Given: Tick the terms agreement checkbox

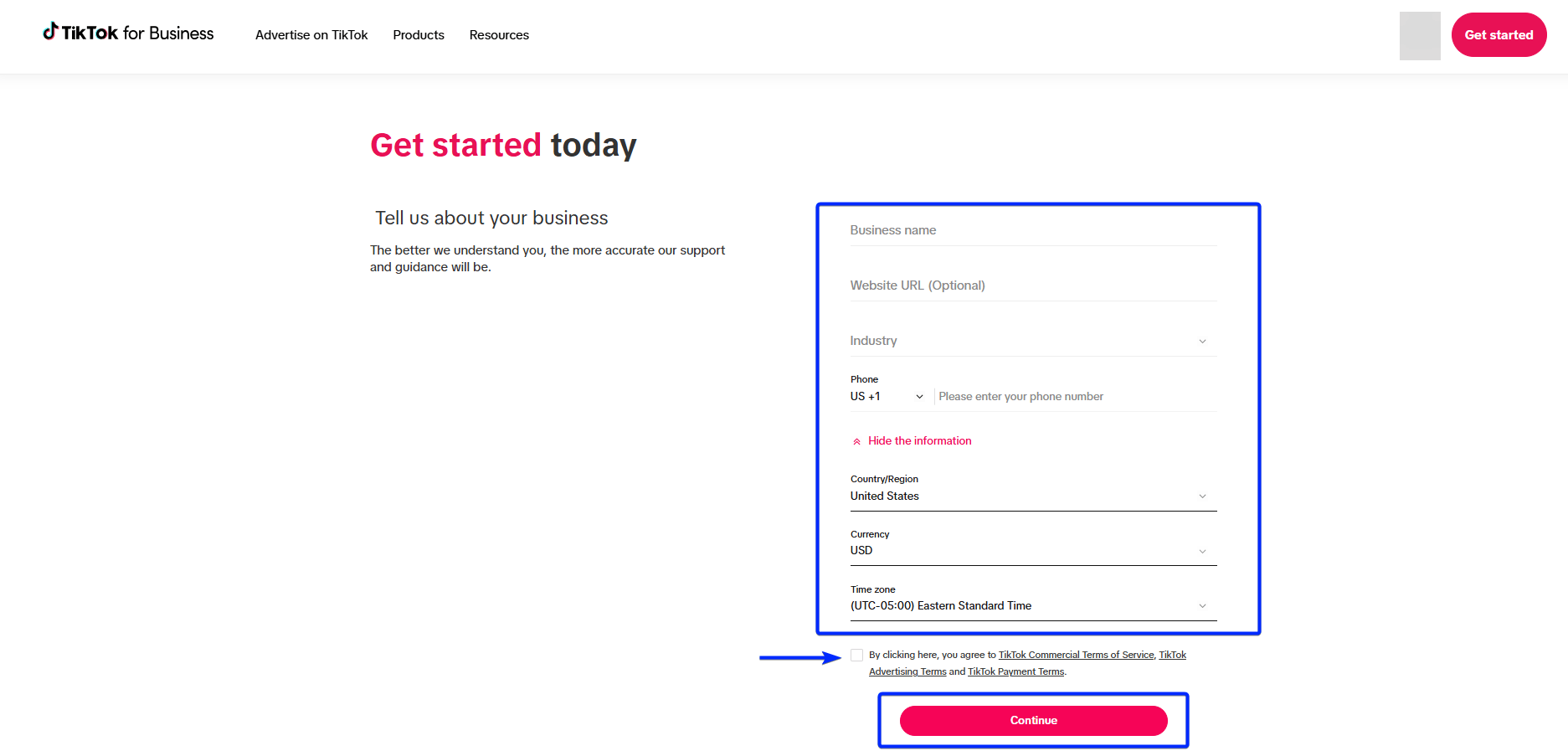Looking at the screenshot, I should click(856, 656).
